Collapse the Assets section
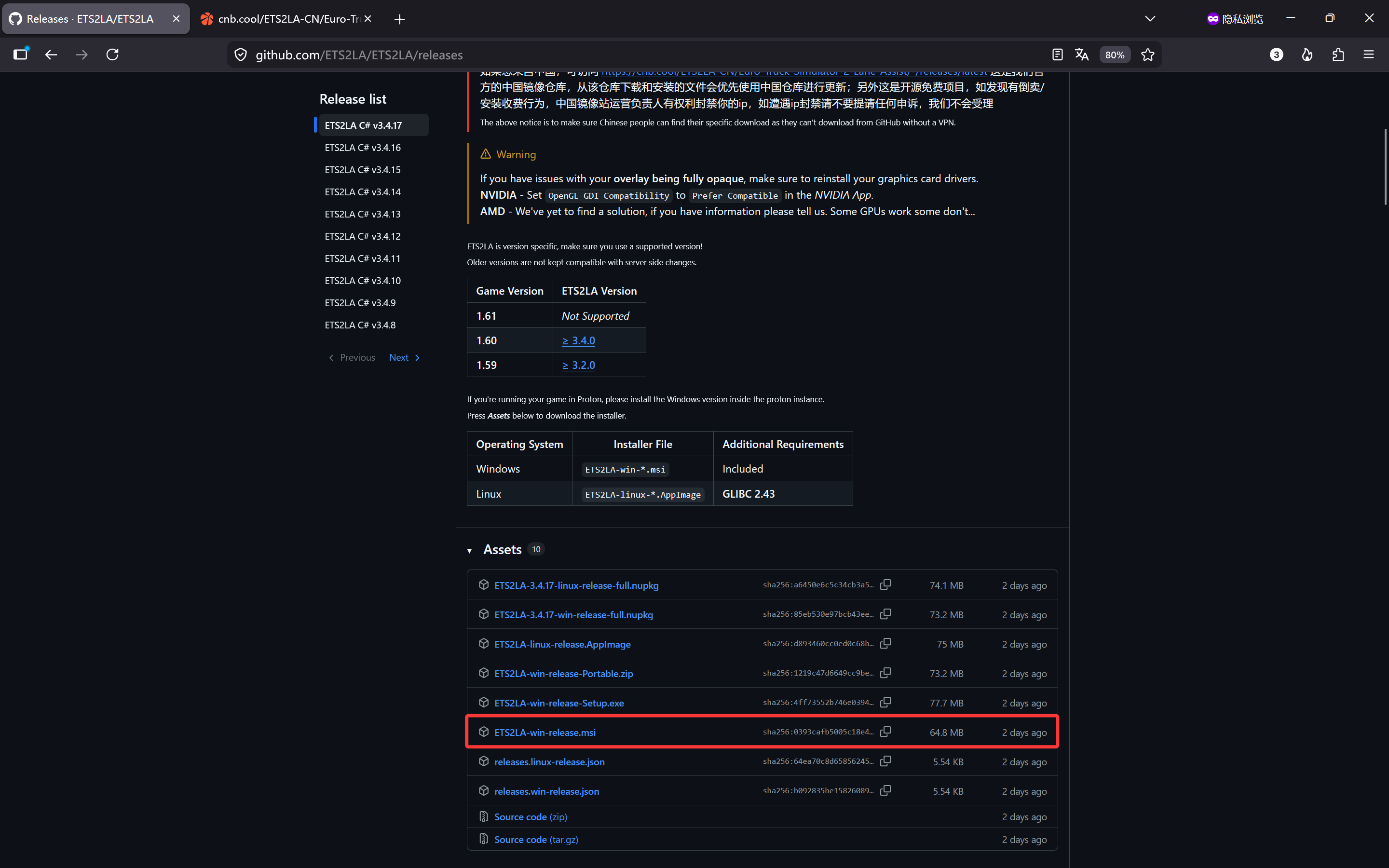The image size is (1389, 868). pos(469,550)
